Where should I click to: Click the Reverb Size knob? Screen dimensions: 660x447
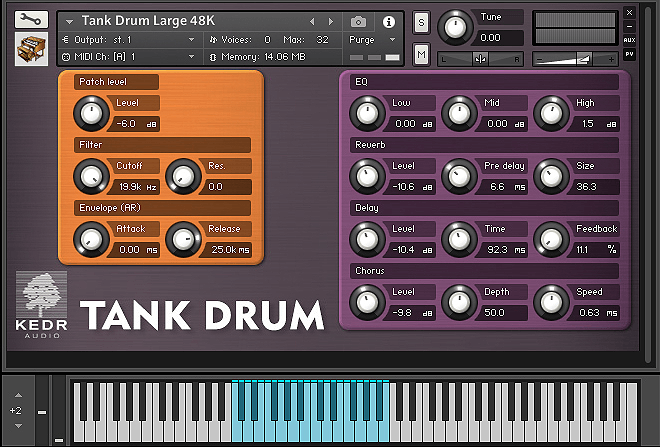(551, 176)
